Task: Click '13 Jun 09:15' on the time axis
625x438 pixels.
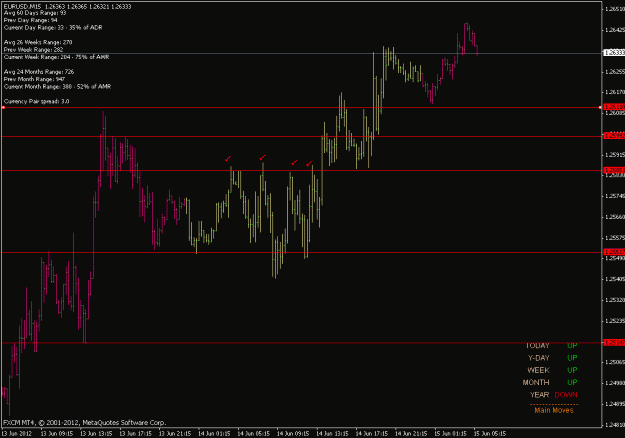Action: tap(57, 434)
